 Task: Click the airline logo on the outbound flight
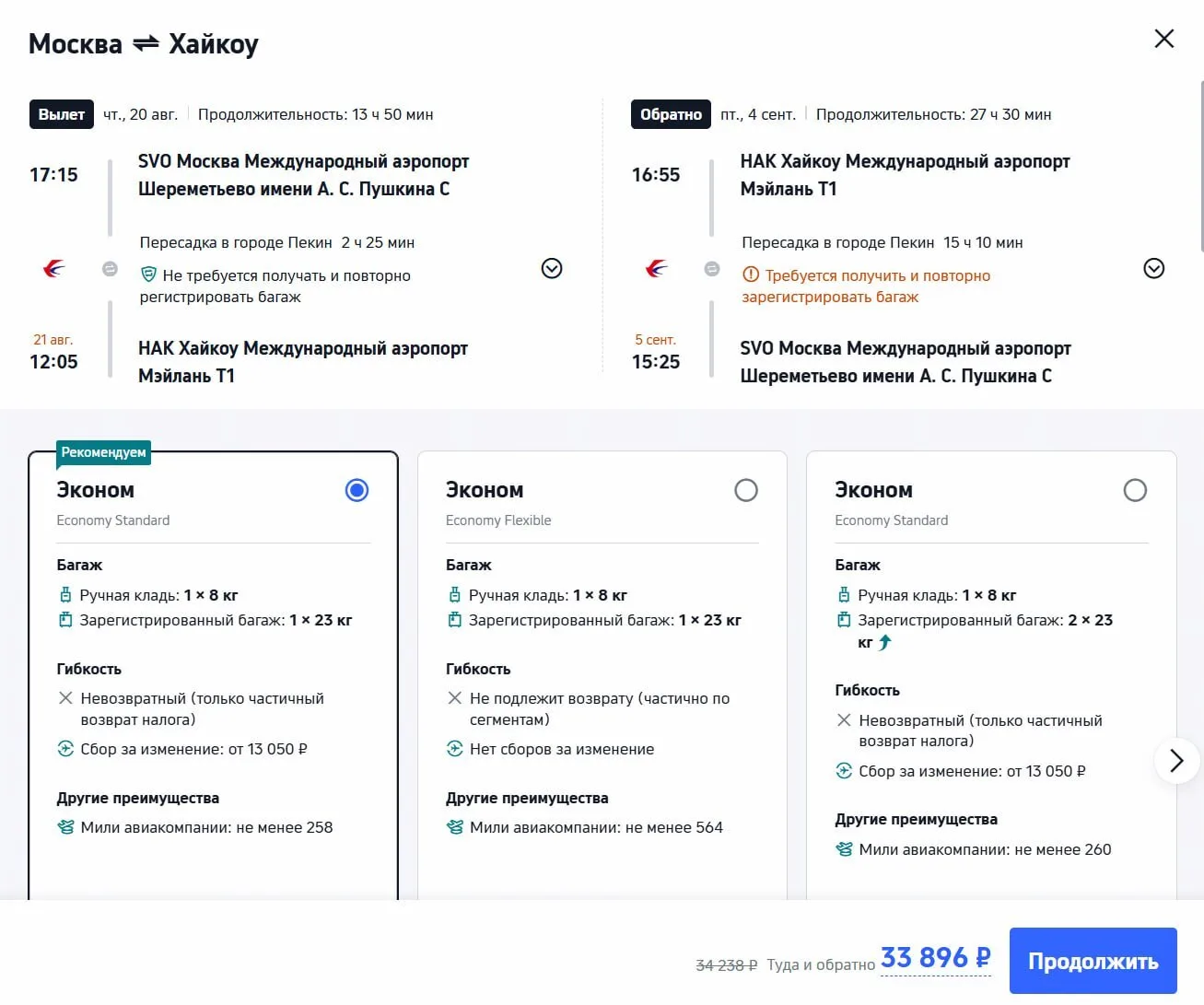point(54,269)
